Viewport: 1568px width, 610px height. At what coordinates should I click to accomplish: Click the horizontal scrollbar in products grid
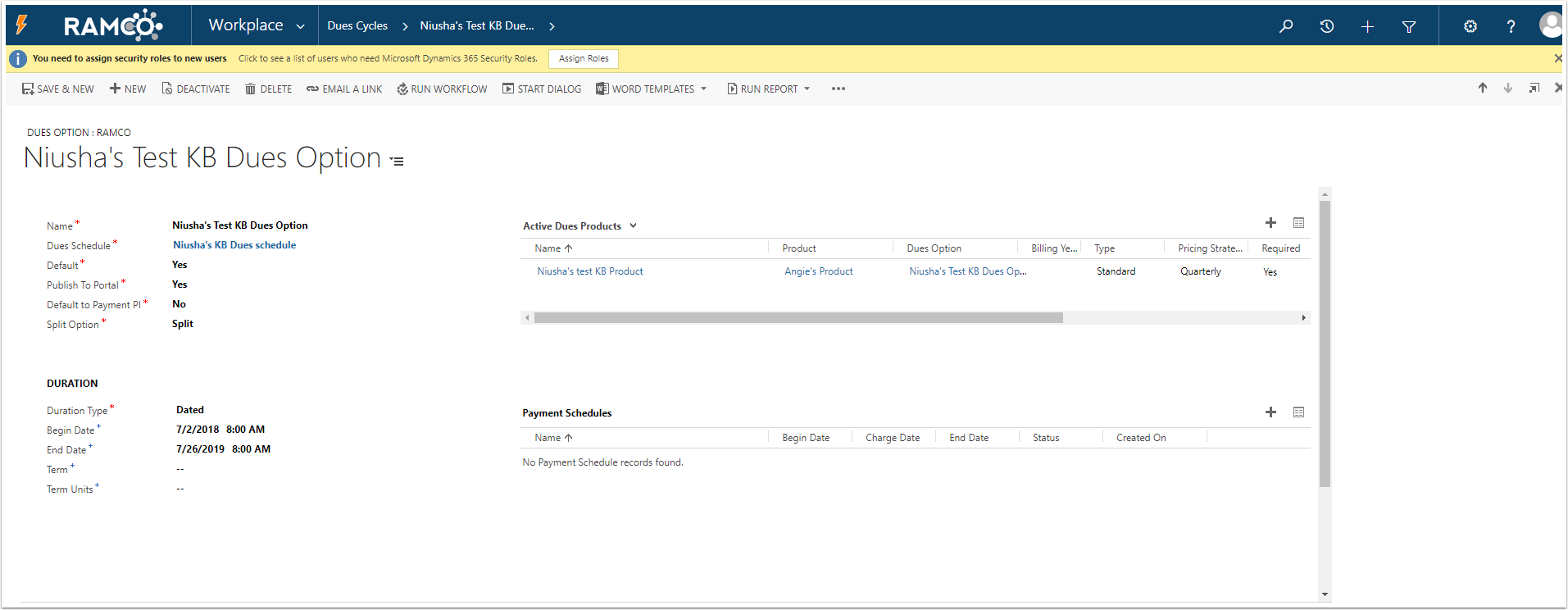click(798, 318)
